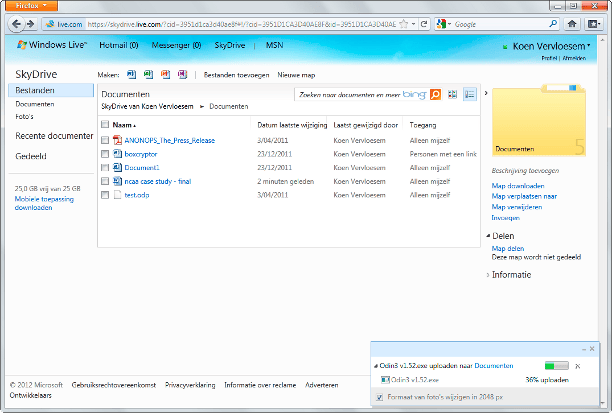
Task: Minimize the upload progress panel
Action: click(584, 349)
